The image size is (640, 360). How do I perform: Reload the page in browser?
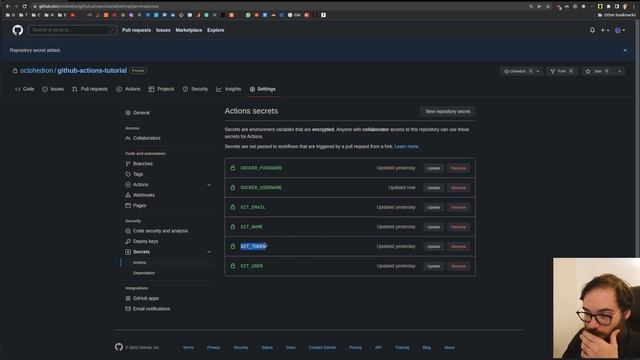[24, 6]
